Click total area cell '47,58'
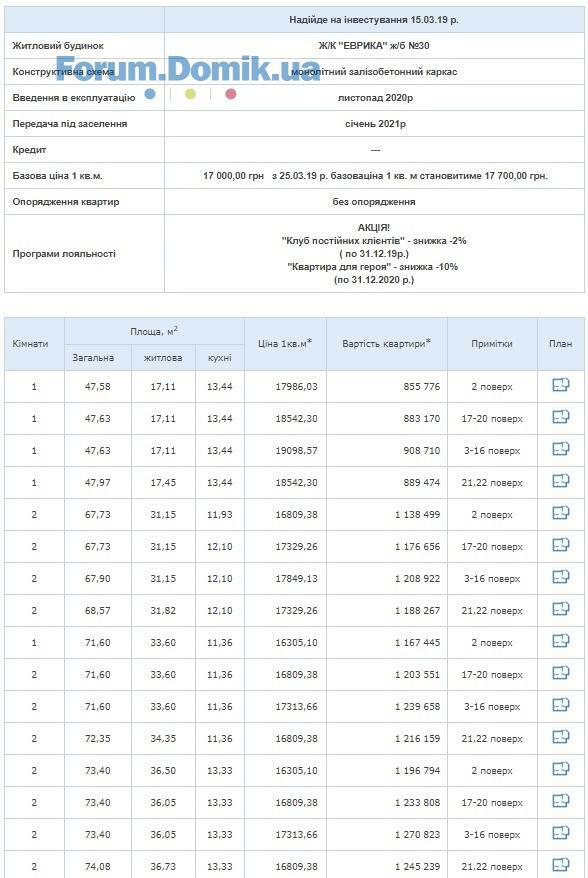The width and height of the screenshot is (588, 878). [97, 386]
